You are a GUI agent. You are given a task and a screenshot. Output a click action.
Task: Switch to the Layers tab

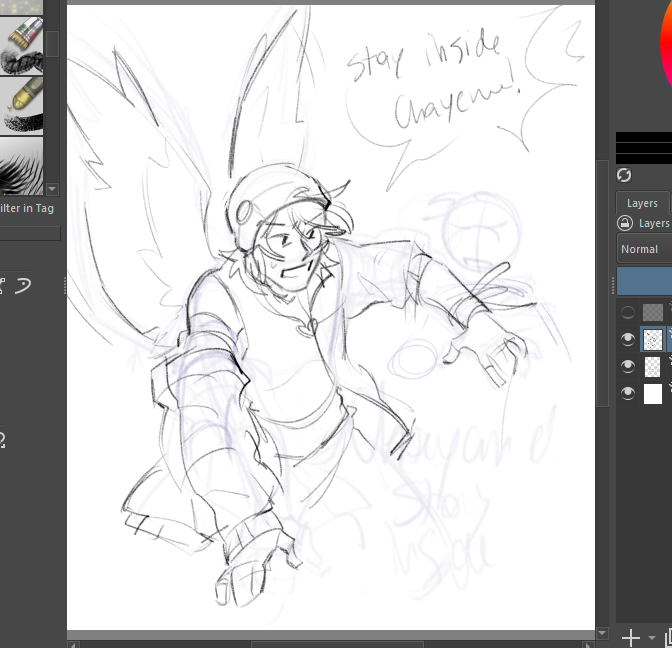point(642,203)
